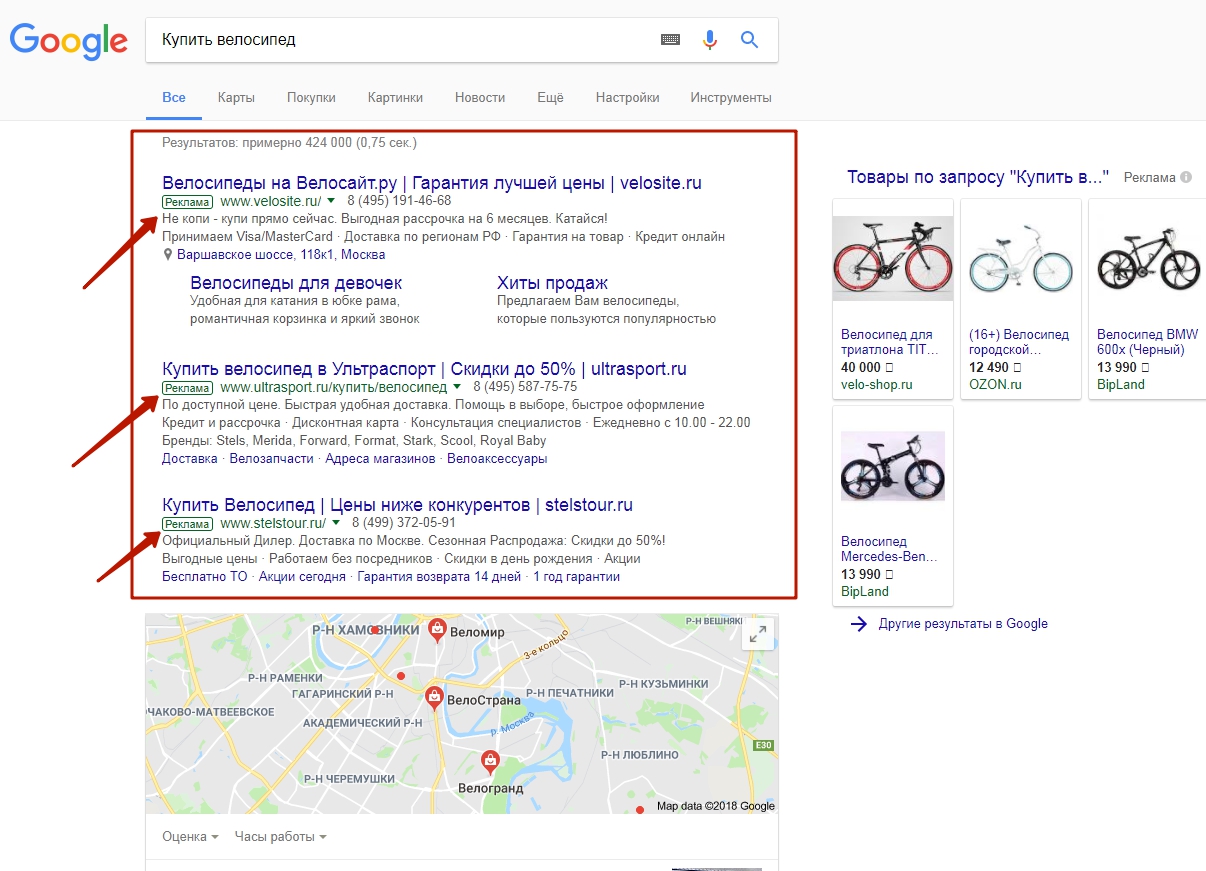Click Другие результаты в Google link
Screen dimensions: 1206x871
[x=963, y=623]
